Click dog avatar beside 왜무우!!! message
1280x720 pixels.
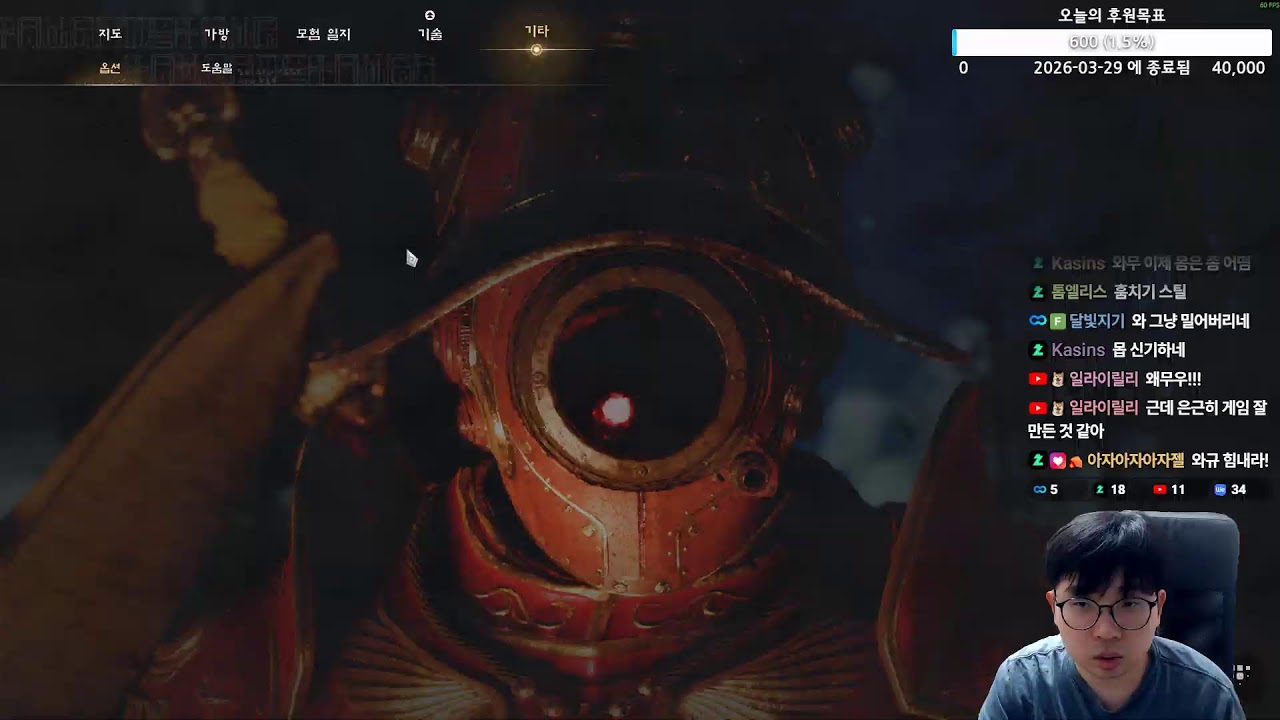point(1058,379)
